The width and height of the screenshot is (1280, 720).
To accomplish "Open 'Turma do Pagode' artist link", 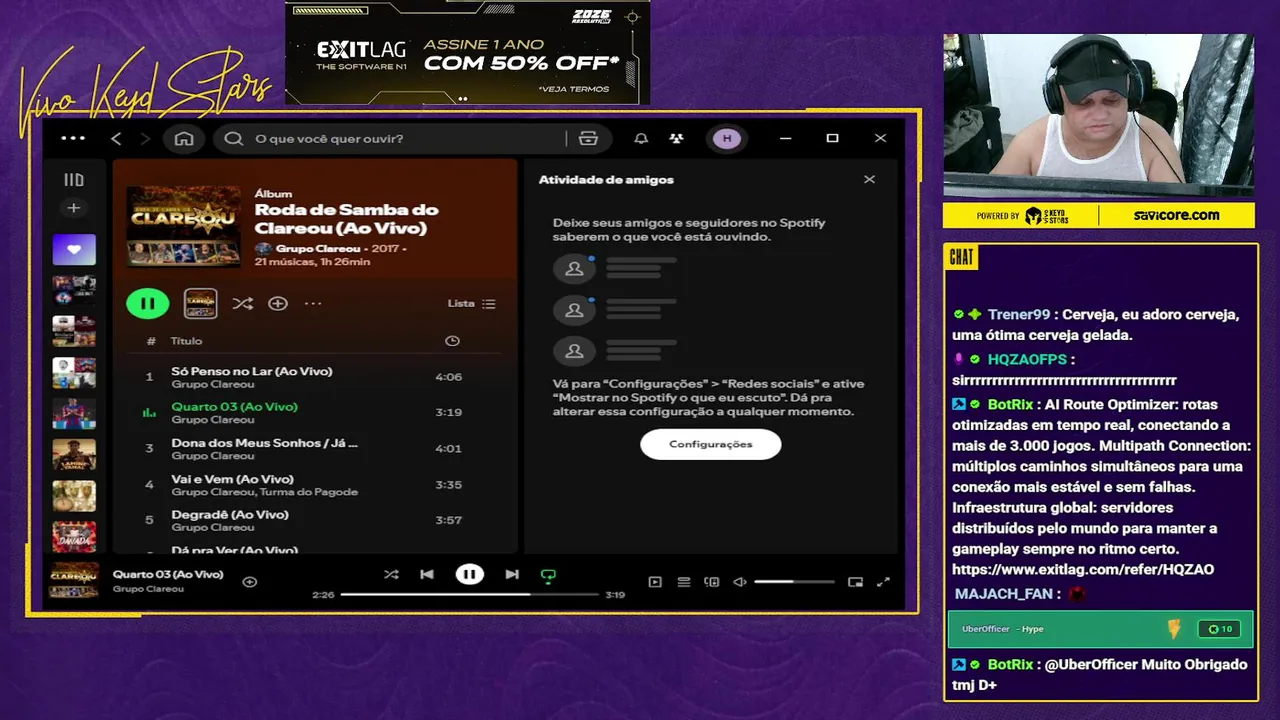I will tap(309, 492).
